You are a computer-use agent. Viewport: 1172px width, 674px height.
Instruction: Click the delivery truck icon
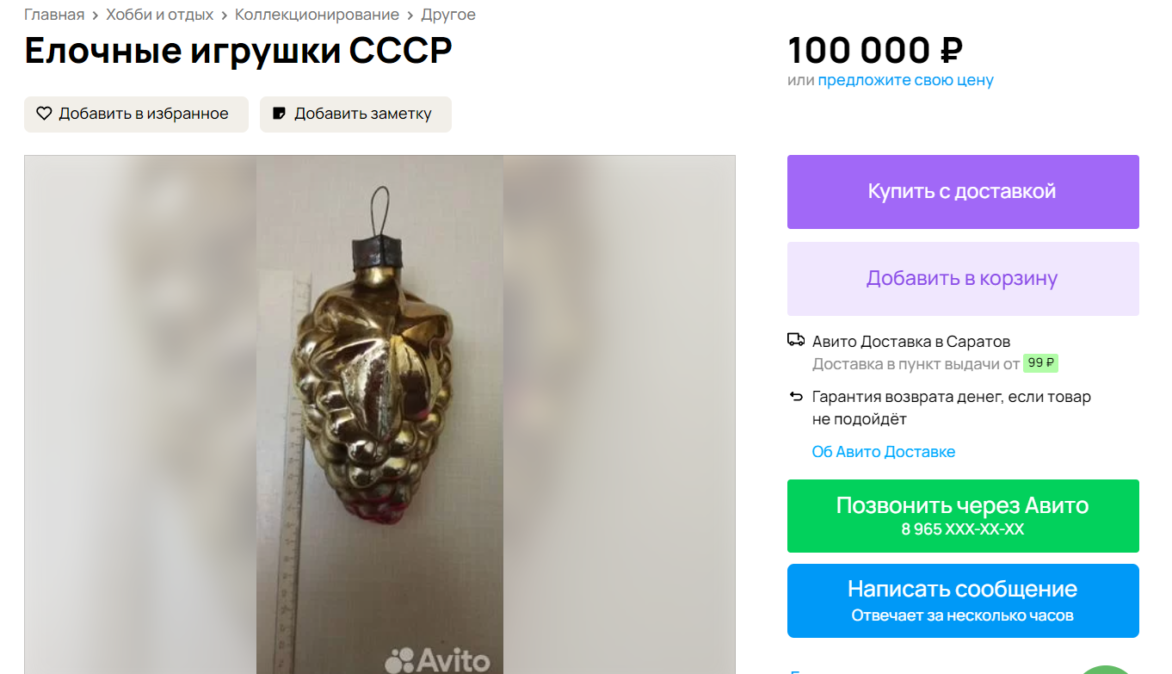[796, 341]
